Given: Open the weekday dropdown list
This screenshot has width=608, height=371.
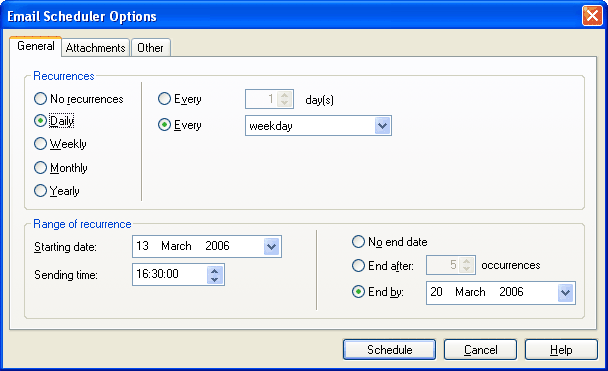Looking at the screenshot, I should [x=382, y=126].
